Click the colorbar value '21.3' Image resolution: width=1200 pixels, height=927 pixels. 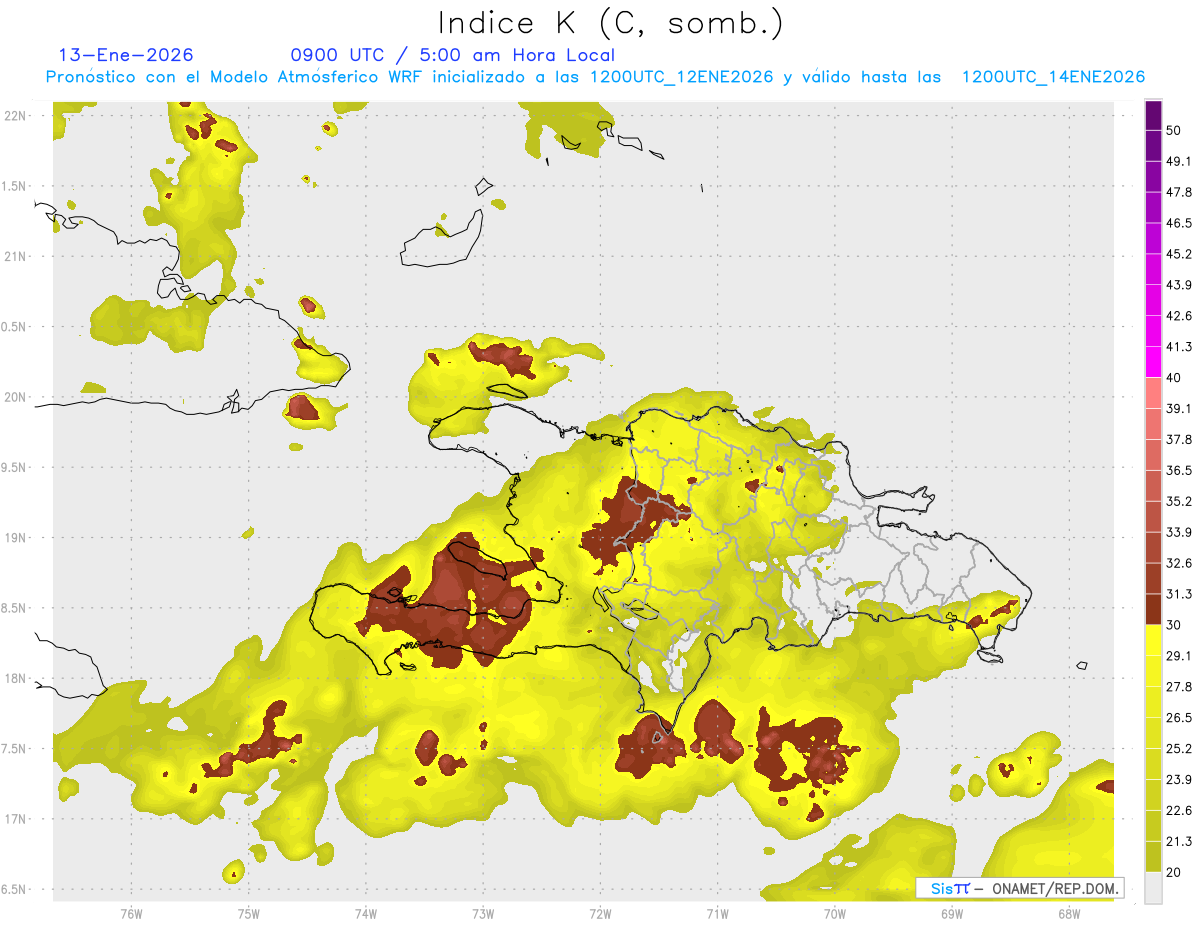(x=1179, y=842)
